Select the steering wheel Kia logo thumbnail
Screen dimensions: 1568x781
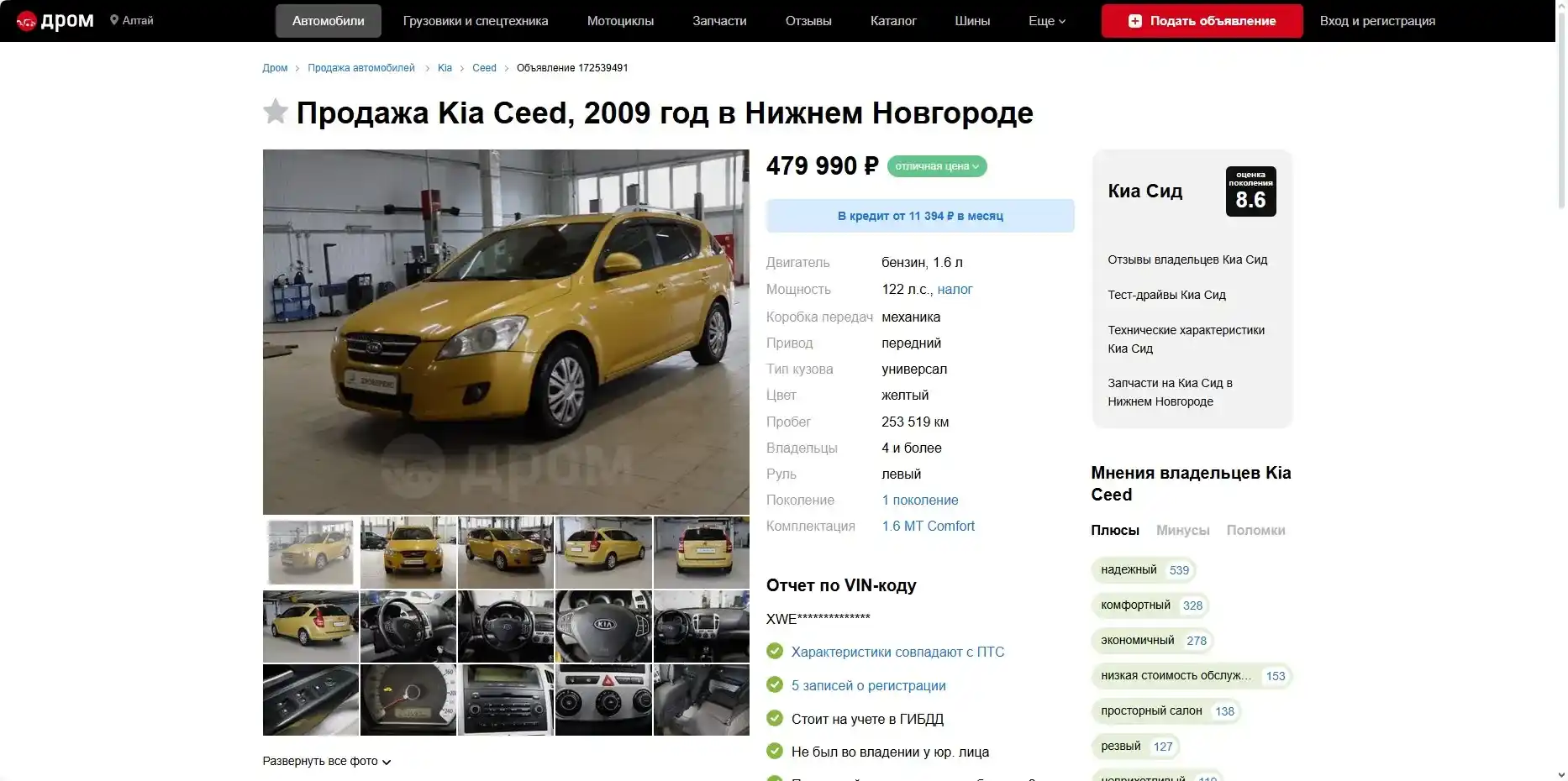pos(603,626)
